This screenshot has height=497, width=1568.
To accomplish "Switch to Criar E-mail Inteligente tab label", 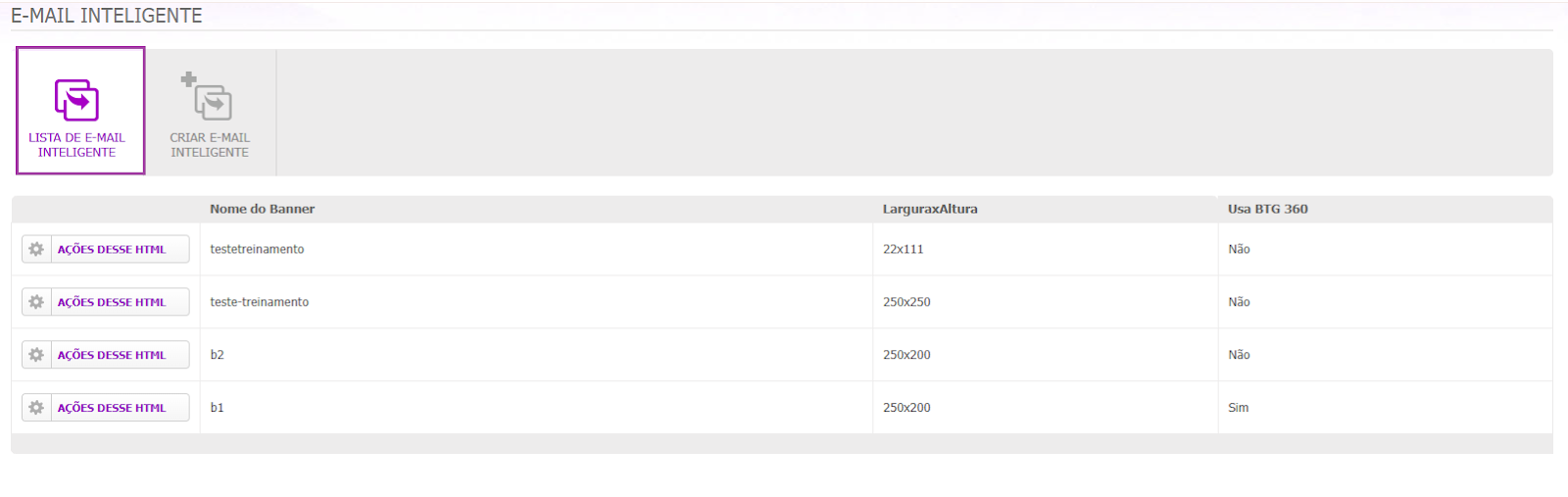I will pyautogui.click(x=210, y=145).
